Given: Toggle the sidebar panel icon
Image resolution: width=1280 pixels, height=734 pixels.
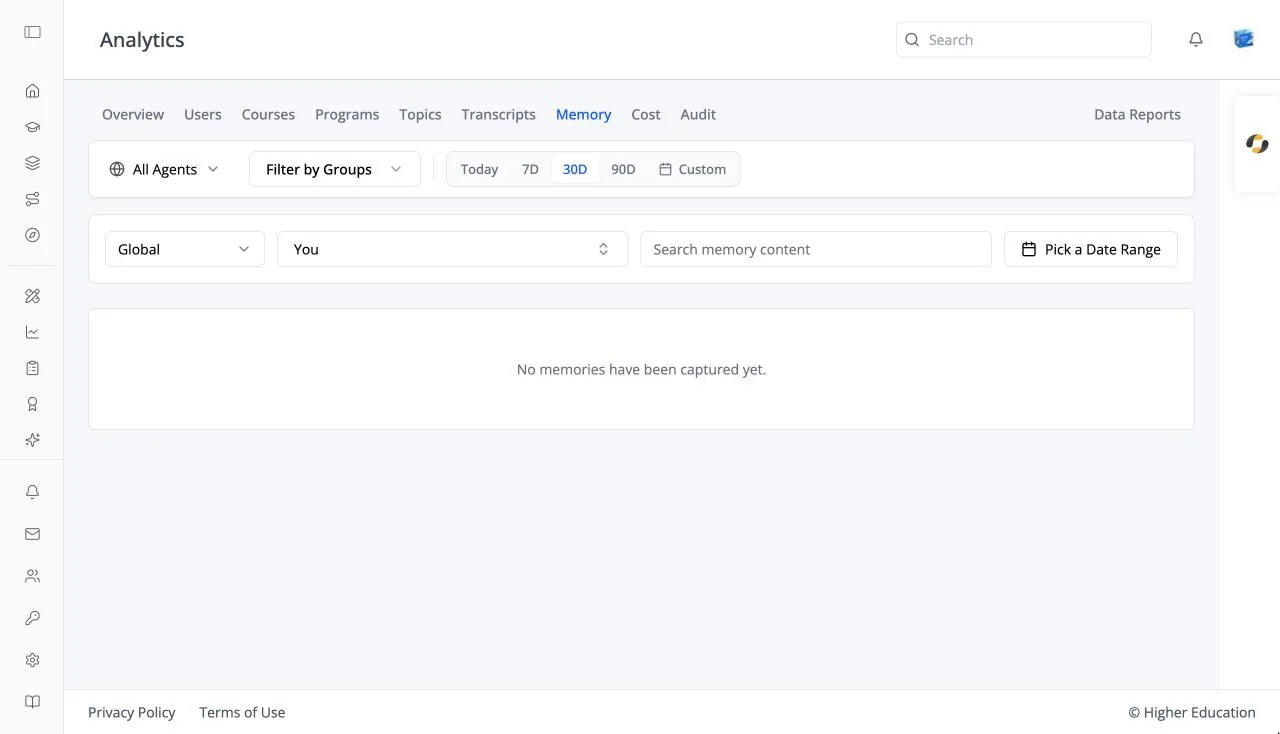Looking at the screenshot, I should [32, 32].
